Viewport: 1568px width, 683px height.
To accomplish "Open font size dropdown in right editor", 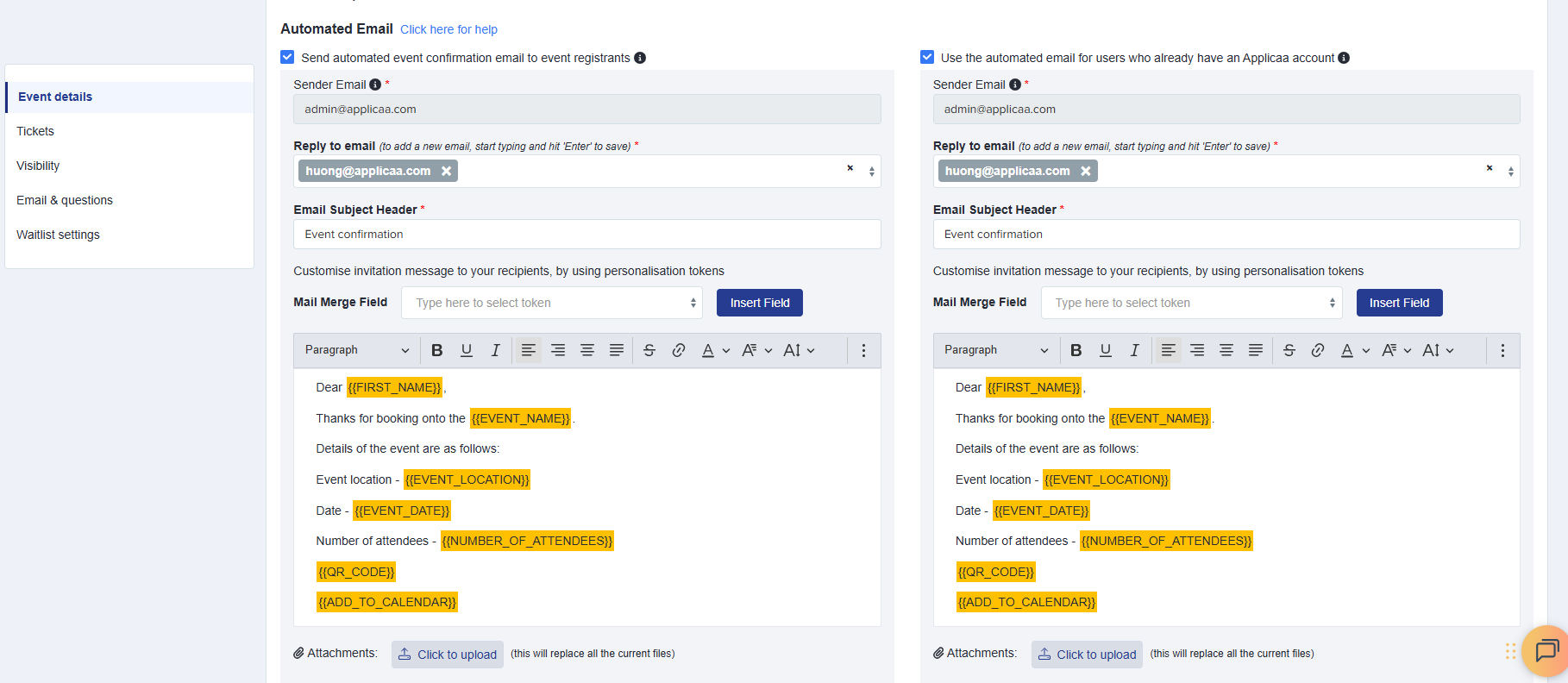I will [x=1439, y=350].
